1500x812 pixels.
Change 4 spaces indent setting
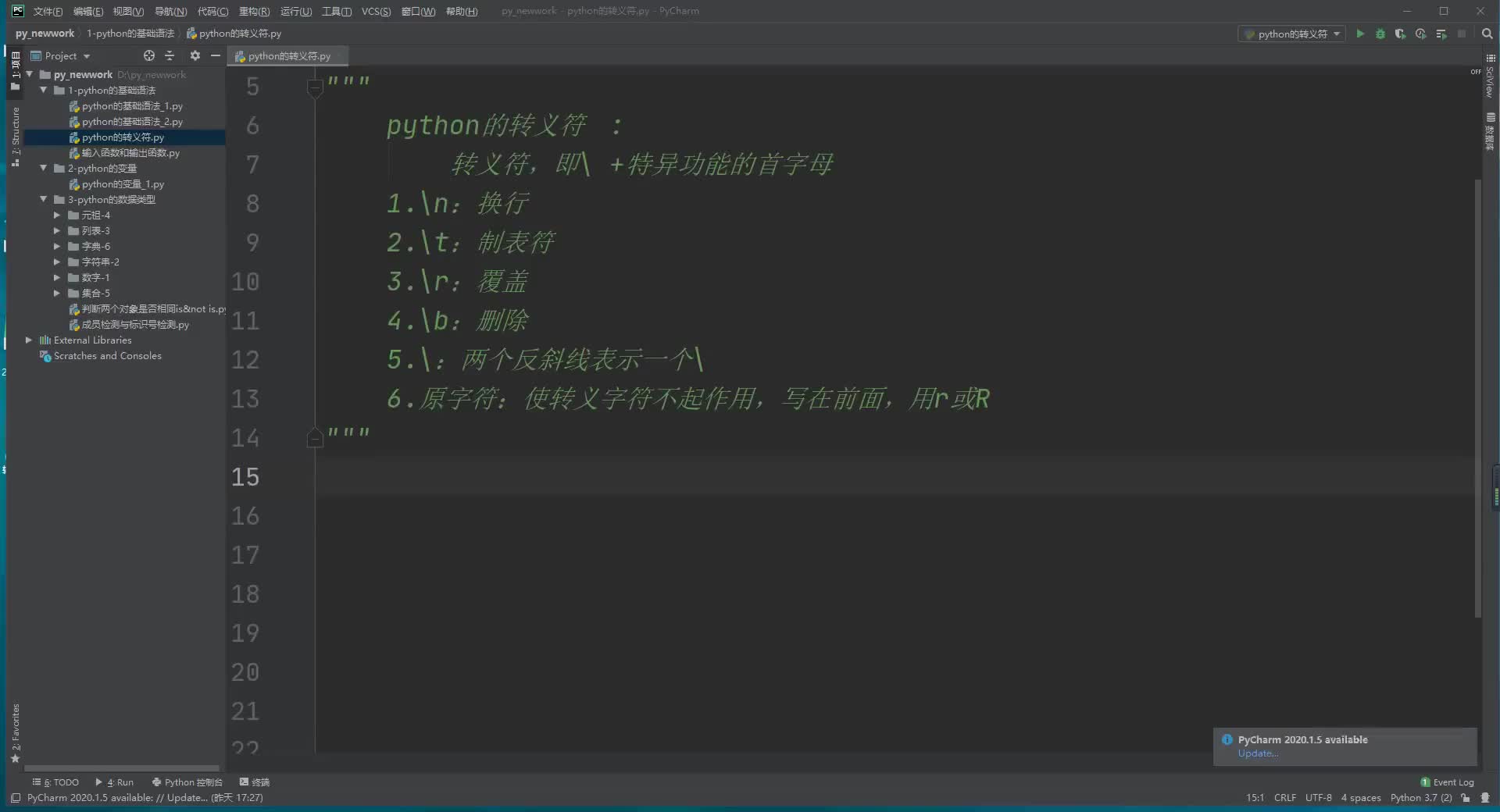pos(1361,797)
